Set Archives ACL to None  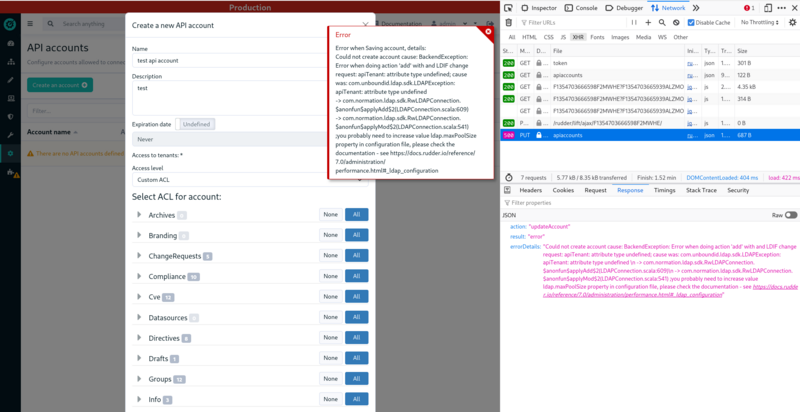331,215
